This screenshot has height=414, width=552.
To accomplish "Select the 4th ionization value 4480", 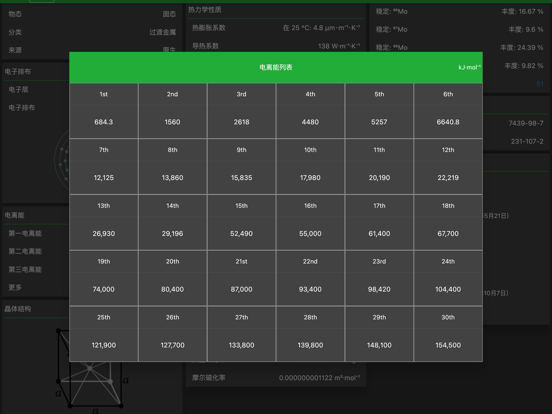I will (310, 122).
